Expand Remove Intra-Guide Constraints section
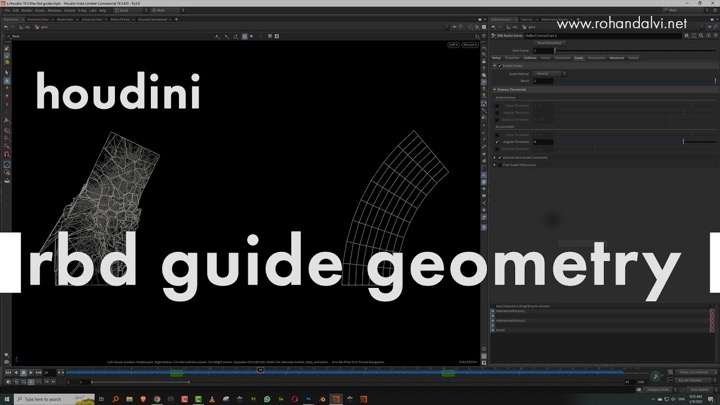The height and width of the screenshot is (405, 720). point(495,158)
